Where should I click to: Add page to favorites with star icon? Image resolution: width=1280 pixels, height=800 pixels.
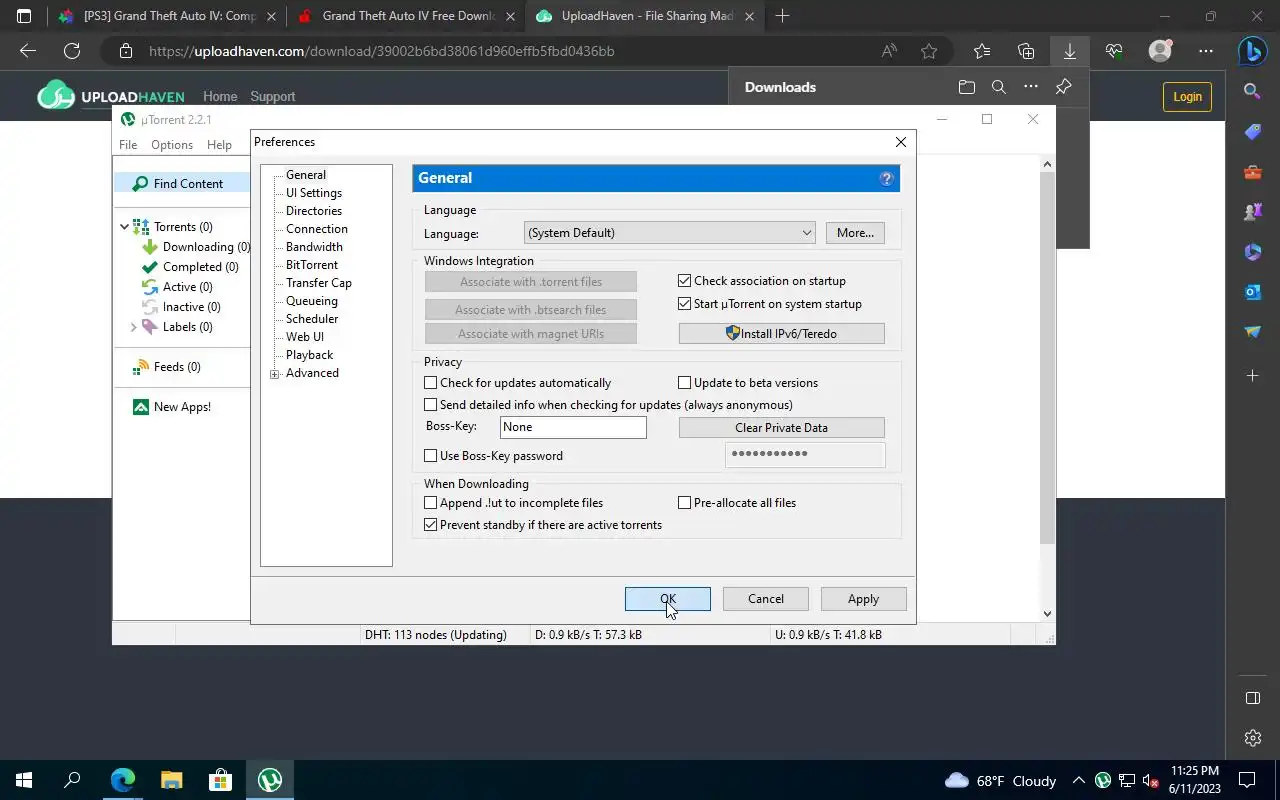pos(929,51)
